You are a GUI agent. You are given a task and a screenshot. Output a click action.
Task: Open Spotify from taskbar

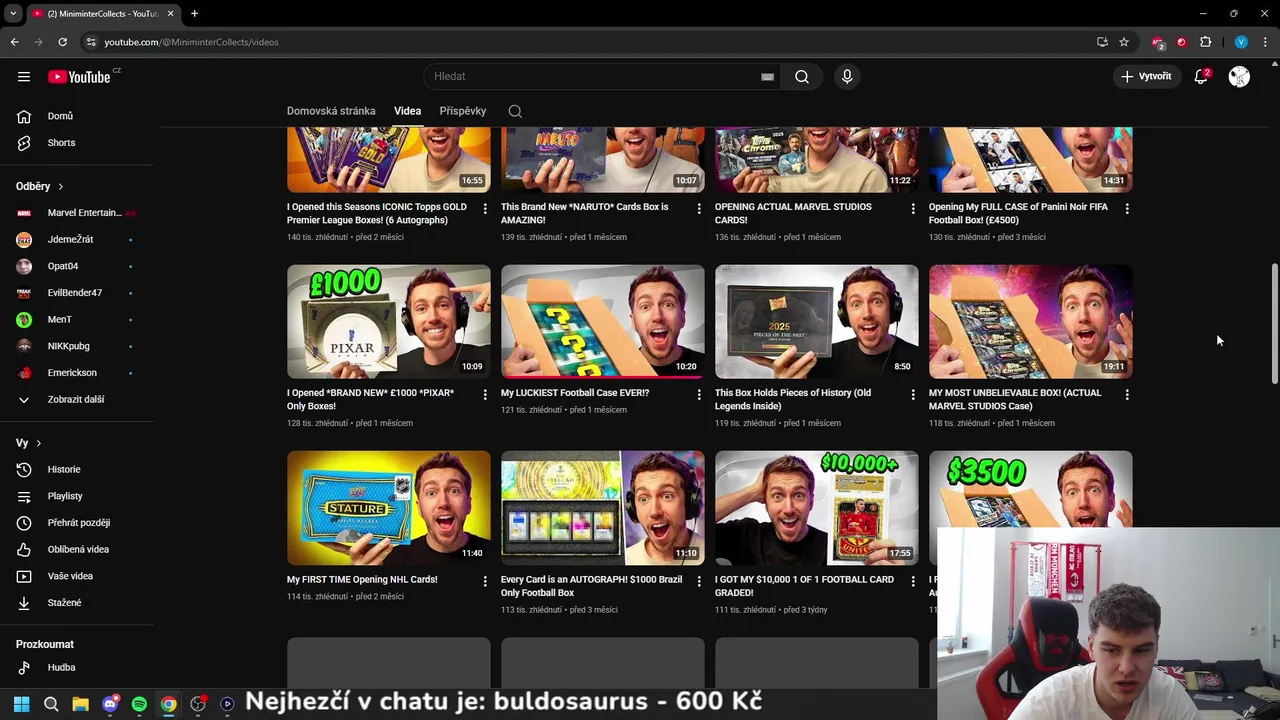[x=139, y=704]
